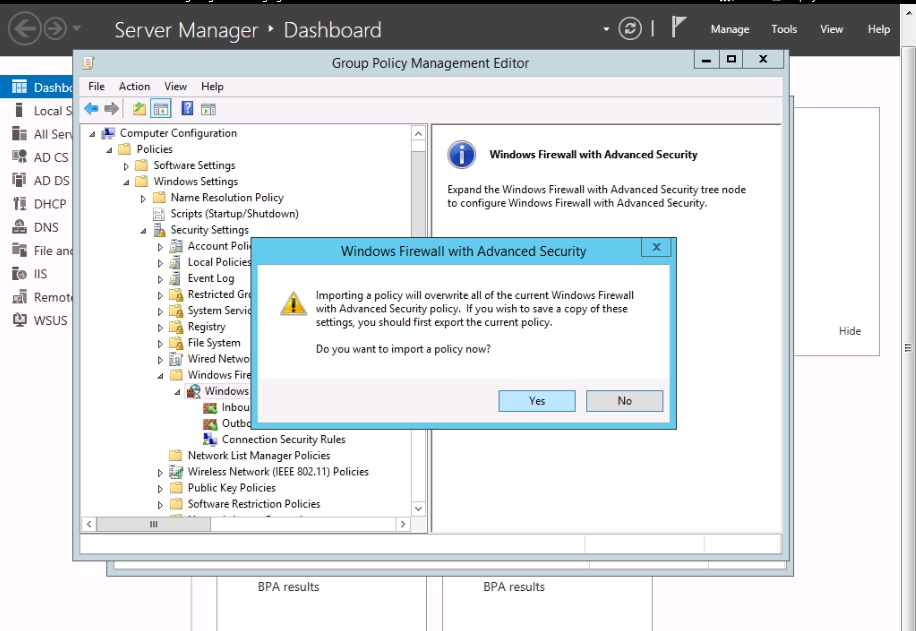This screenshot has height=631, width=916.
Task: Expand the Software Settings node
Action: [x=126, y=166]
